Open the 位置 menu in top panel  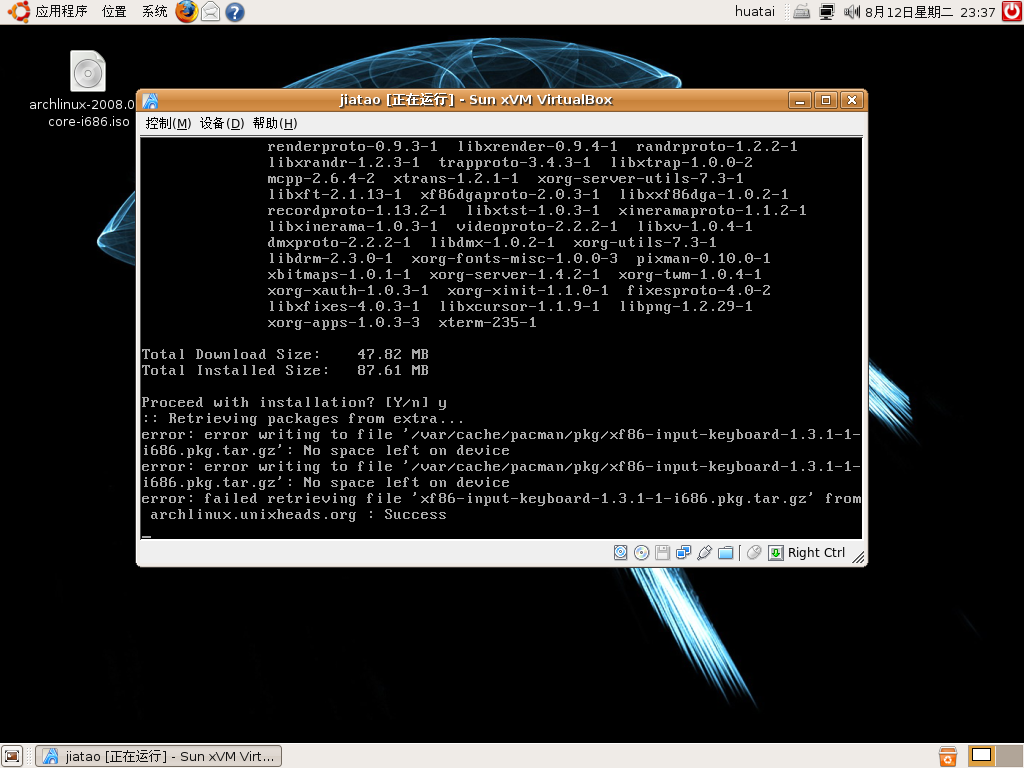pyautogui.click(x=114, y=11)
